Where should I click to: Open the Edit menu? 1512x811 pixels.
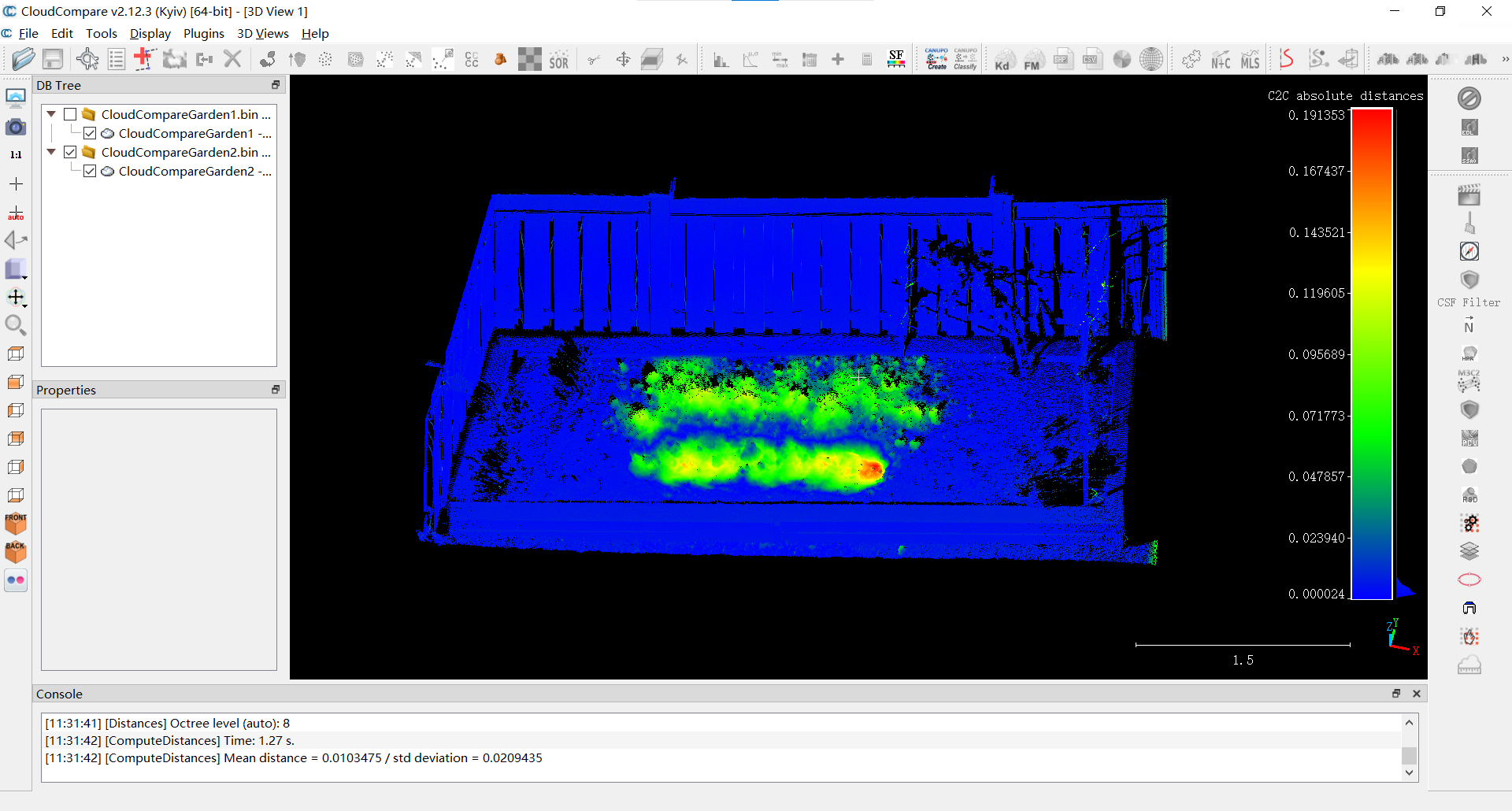(61, 33)
